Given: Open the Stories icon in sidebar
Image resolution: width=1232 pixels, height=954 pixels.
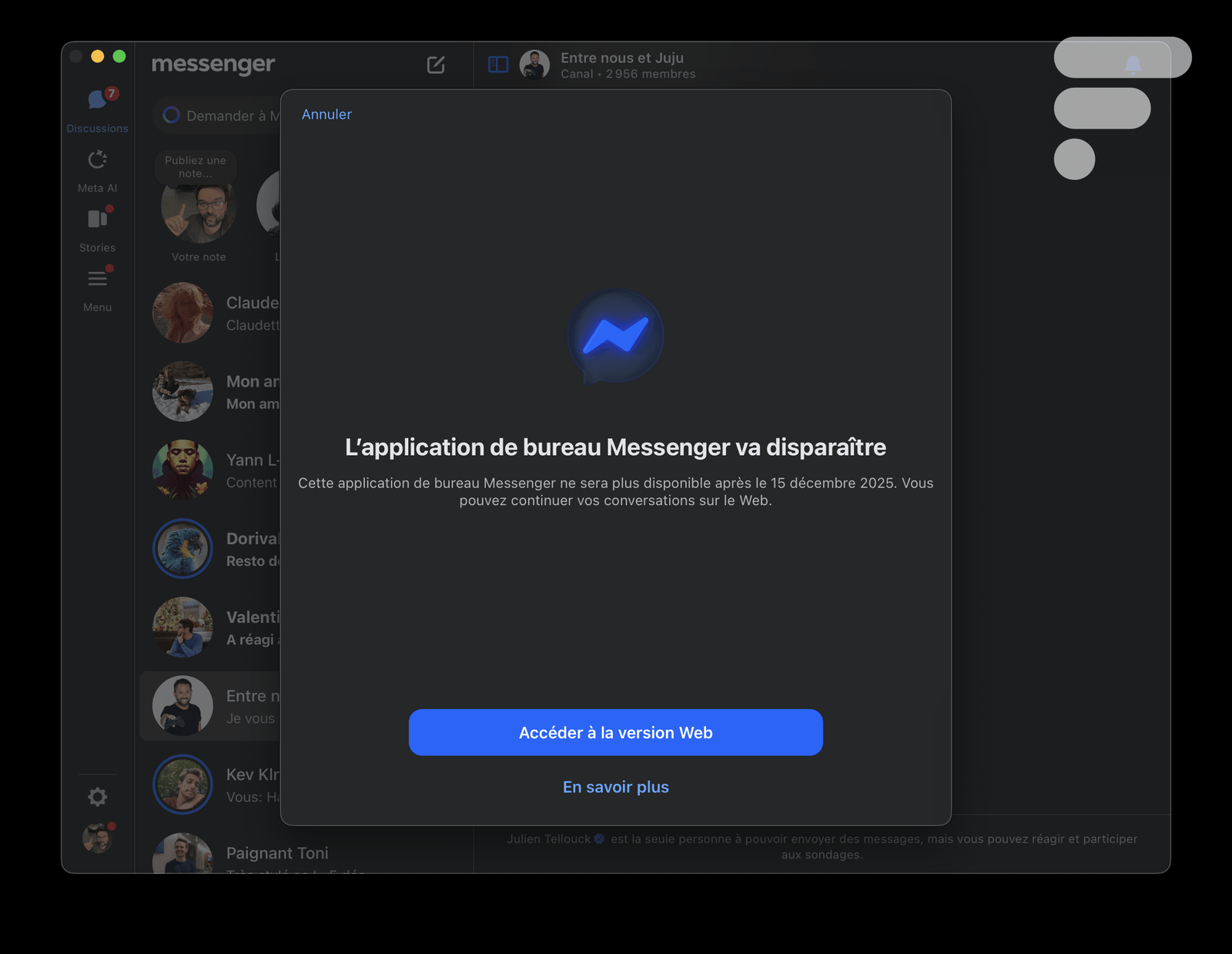Looking at the screenshot, I should click(x=97, y=219).
